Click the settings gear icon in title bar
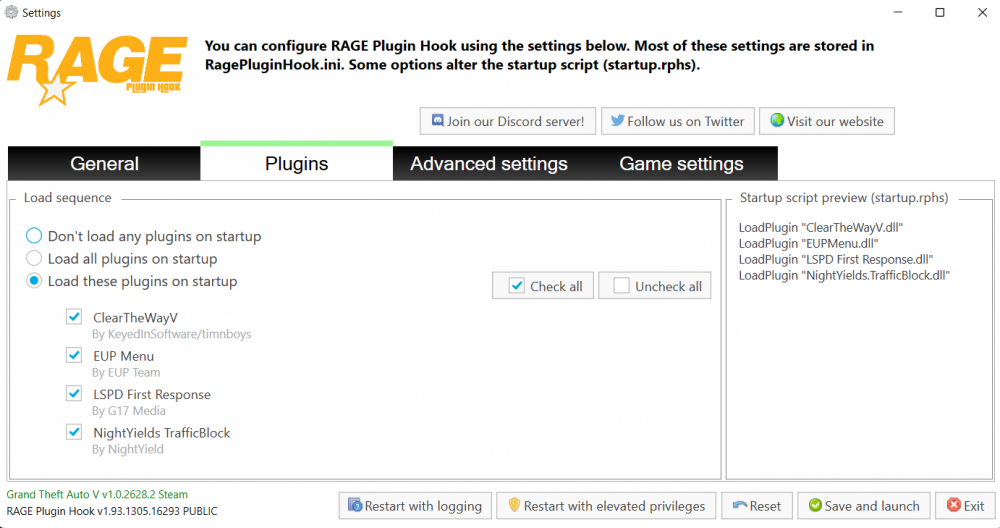Image resolution: width=1000 pixels, height=528 pixels. coord(11,12)
